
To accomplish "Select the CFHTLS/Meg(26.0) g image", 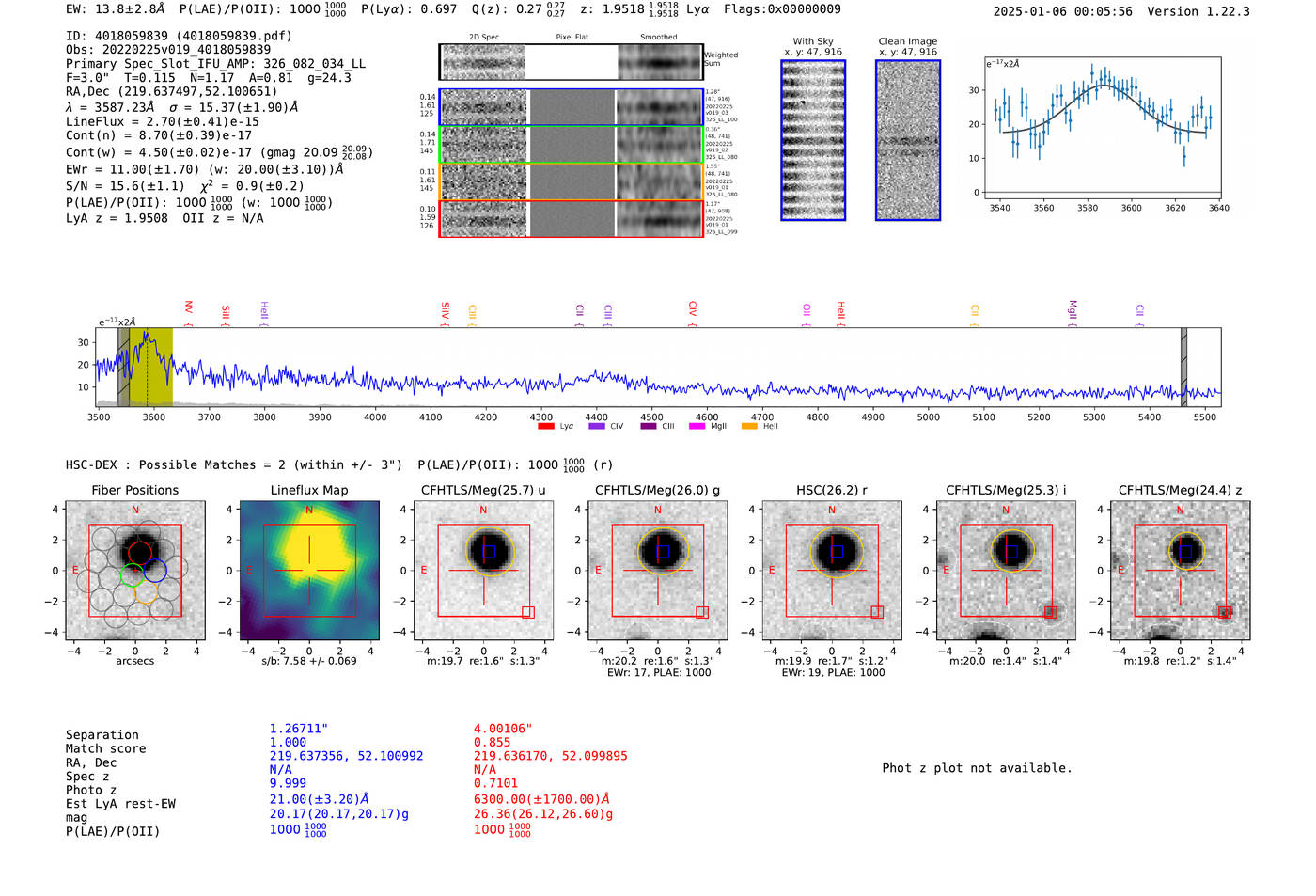I will click(x=657, y=571).
